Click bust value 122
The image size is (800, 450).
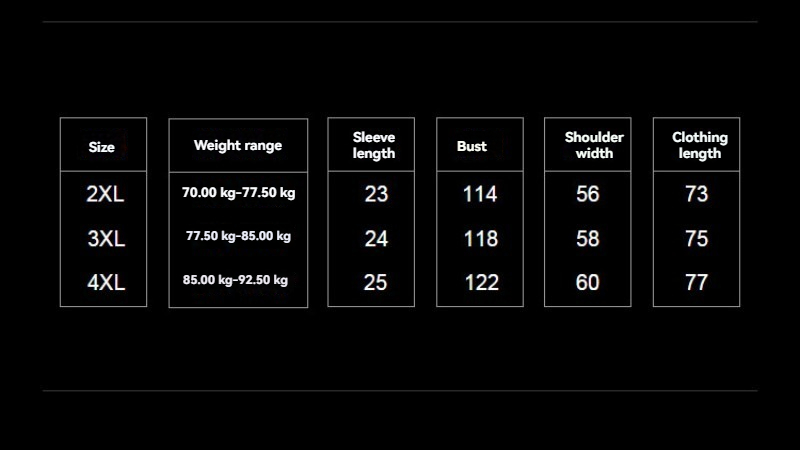[x=482, y=283]
